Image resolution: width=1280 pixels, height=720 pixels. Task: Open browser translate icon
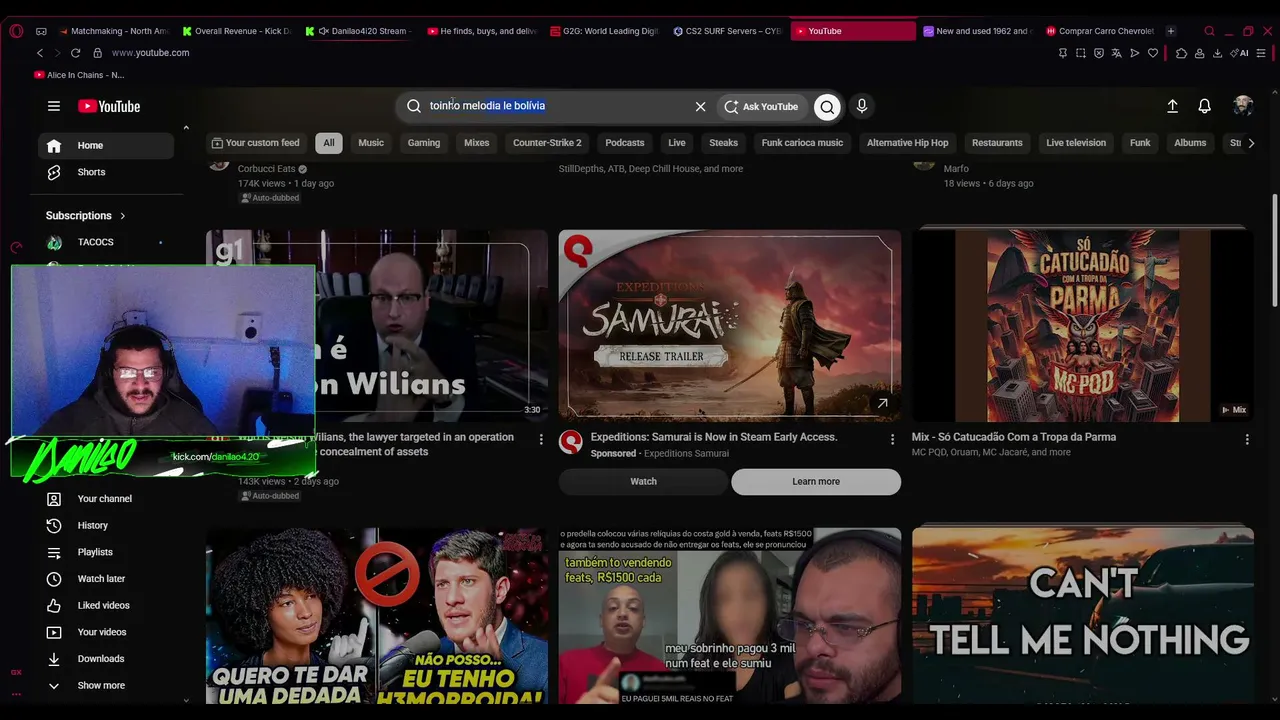coord(1116,53)
